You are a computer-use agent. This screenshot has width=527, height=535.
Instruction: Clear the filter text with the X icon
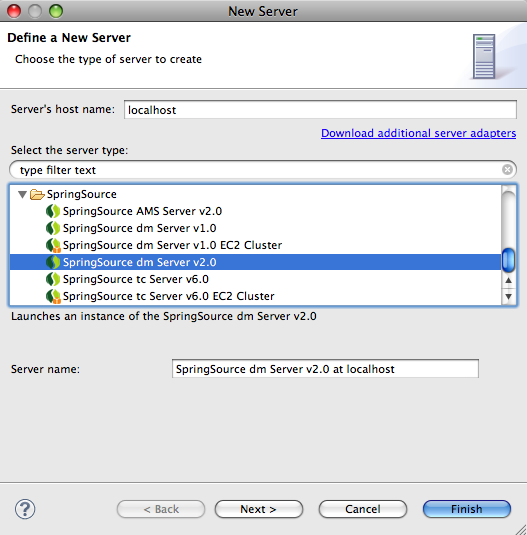(x=507, y=170)
